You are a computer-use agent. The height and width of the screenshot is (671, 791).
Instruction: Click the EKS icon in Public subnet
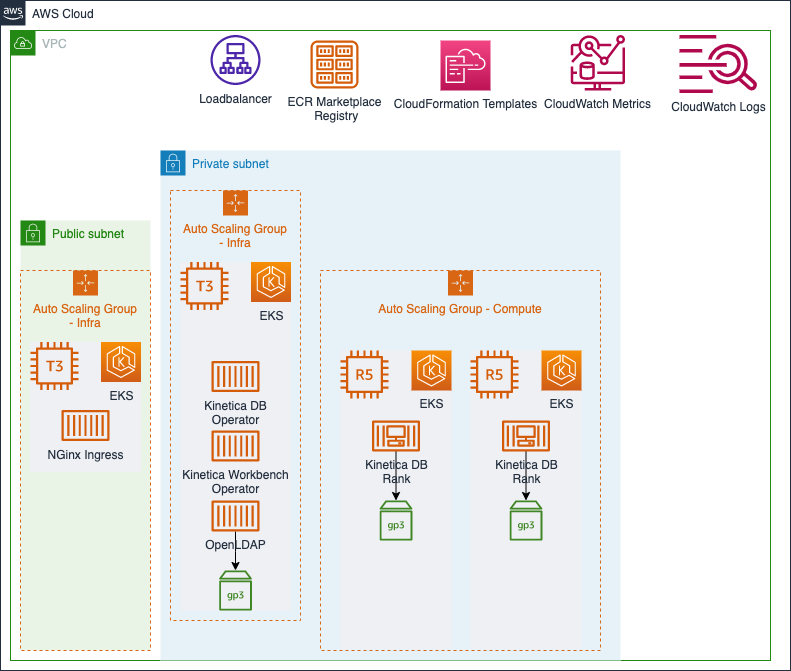(x=121, y=362)
